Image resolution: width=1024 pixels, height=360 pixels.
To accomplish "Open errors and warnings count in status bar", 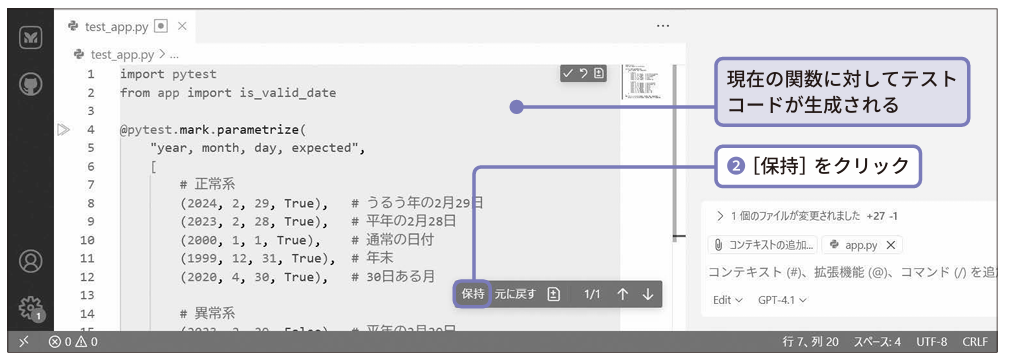I will tap(73, 341).
